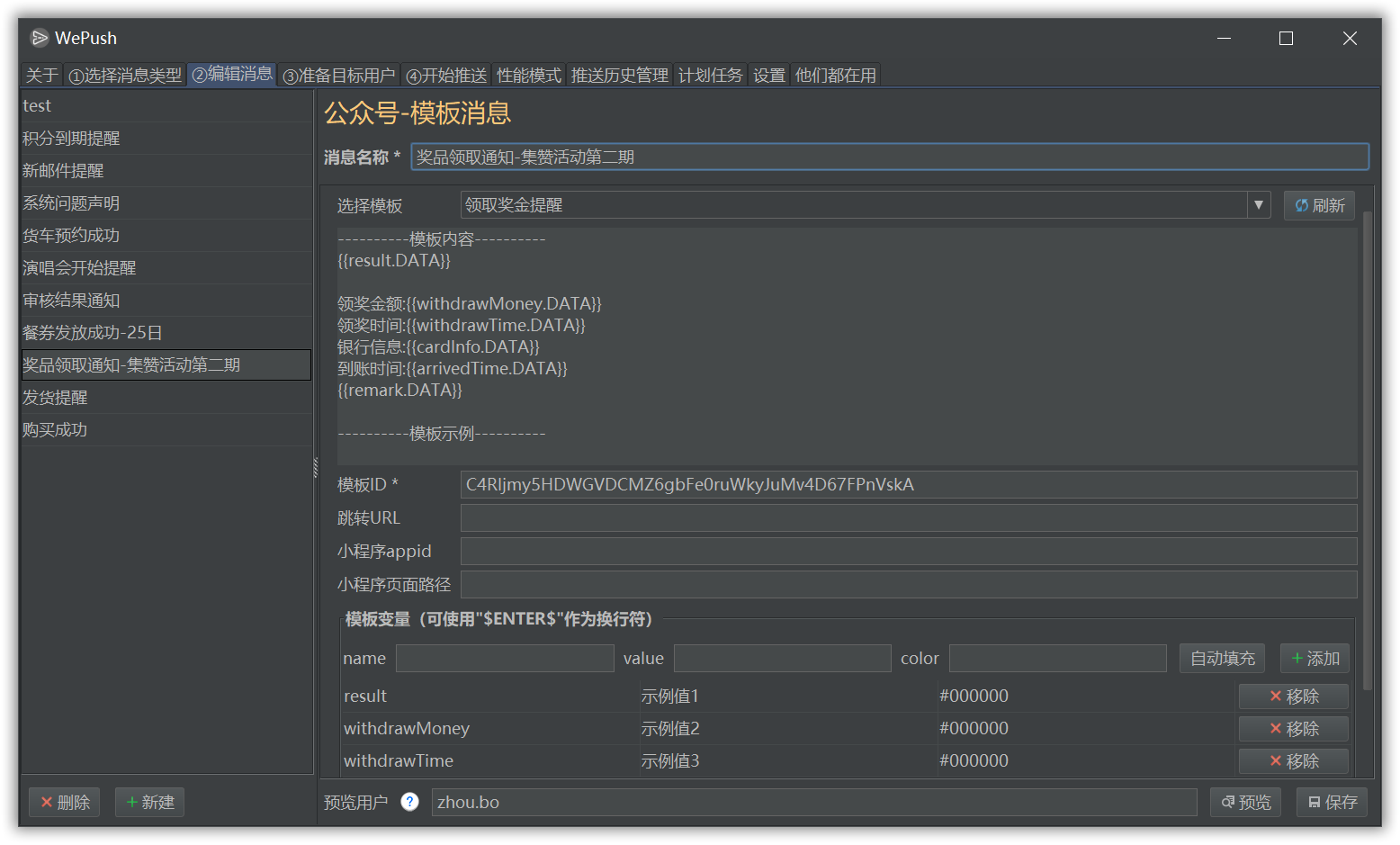Select the ②编辑消息 tab
Image resolution: width=1400 pixels, height=845 pixels.
(x=232, y=74)
